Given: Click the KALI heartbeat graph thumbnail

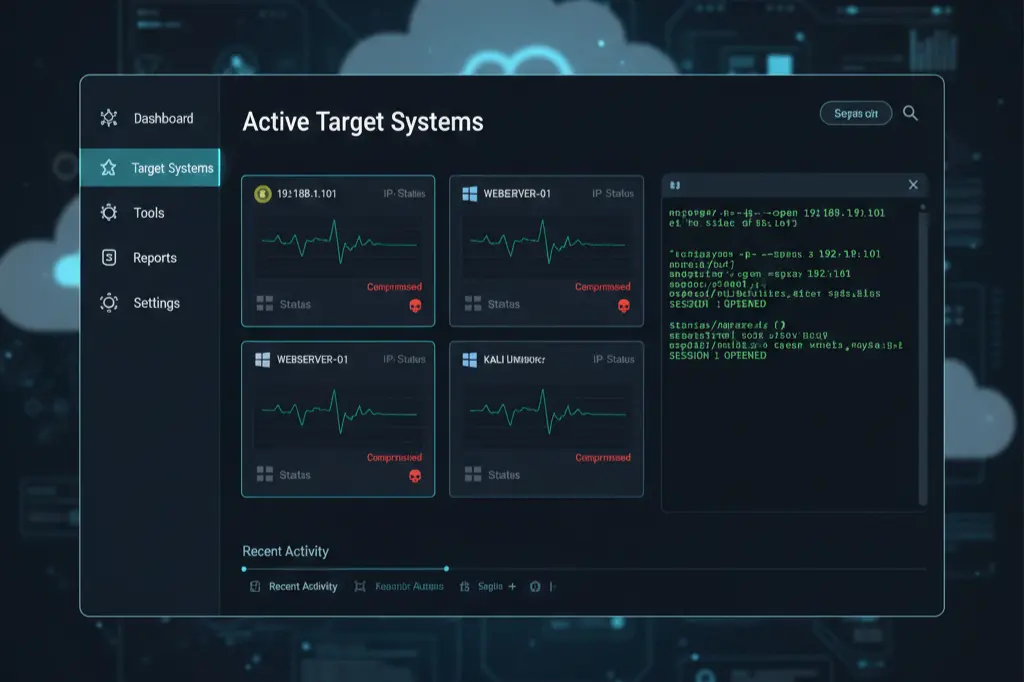Looking at the screenshot, I should click(x=547, y=414).
